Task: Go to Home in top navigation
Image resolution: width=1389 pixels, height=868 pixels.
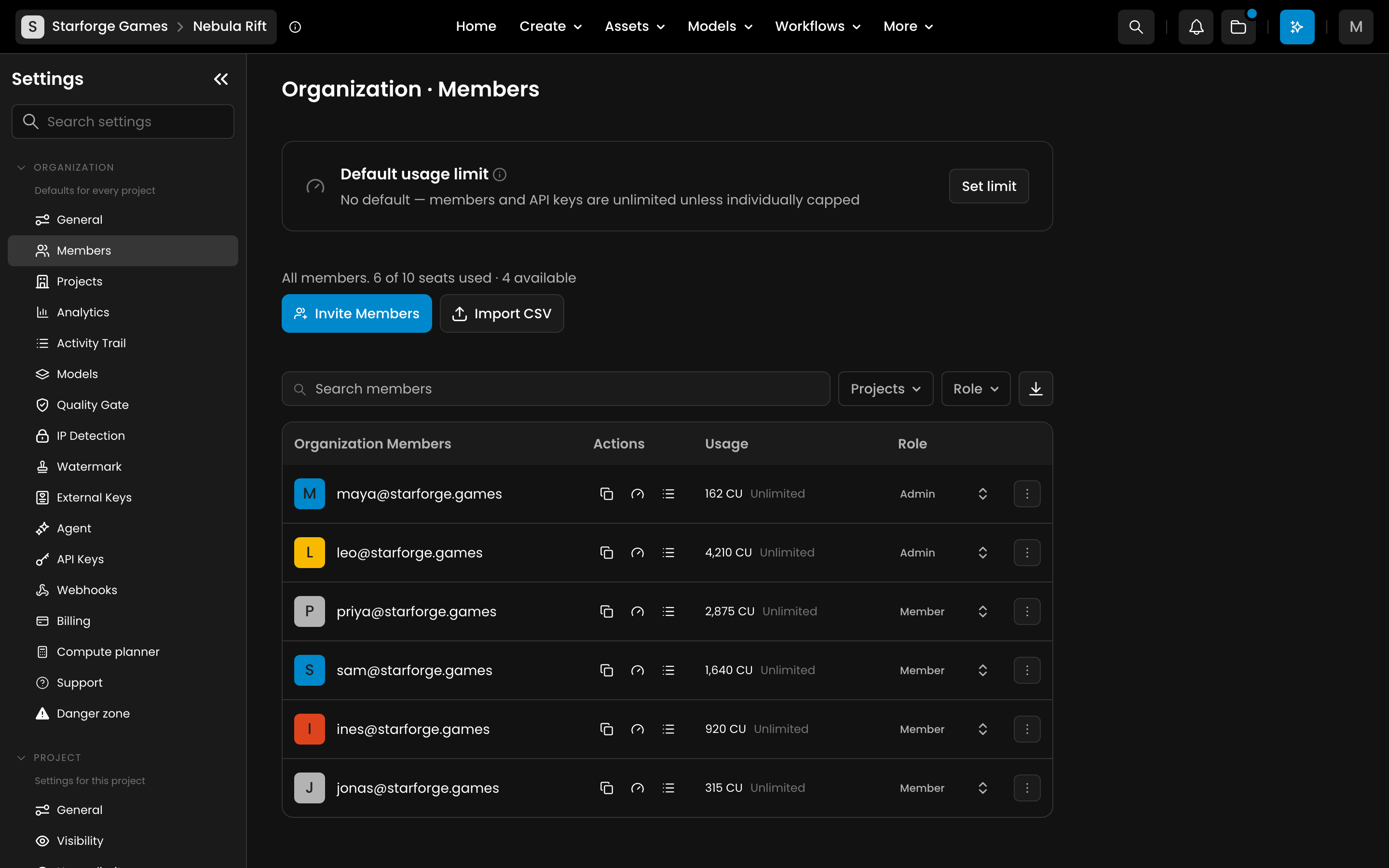Action: pyautogui.click(x=476, y=27)
